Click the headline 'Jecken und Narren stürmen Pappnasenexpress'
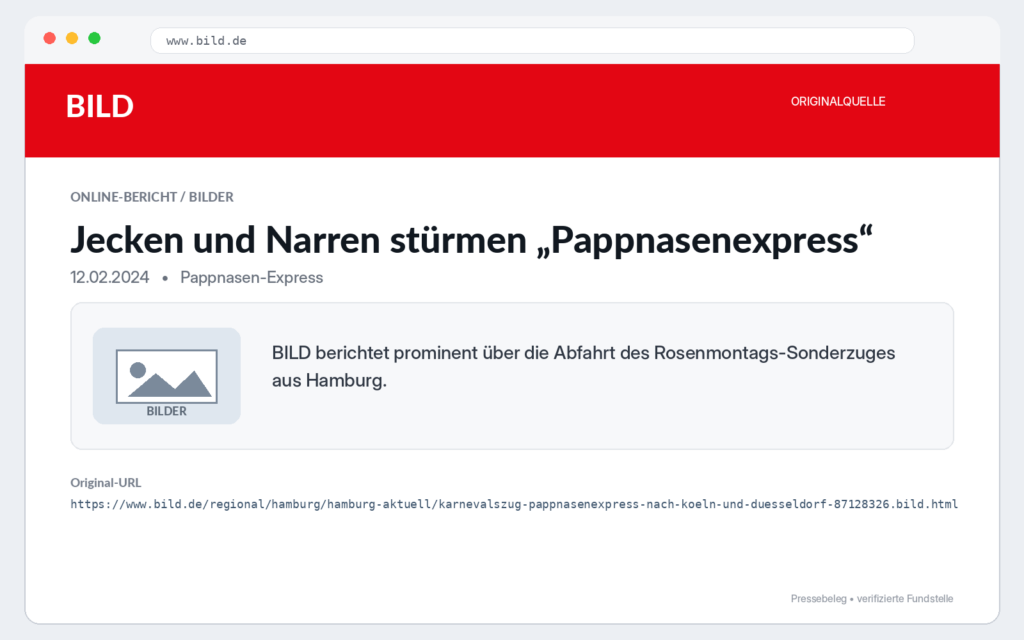 point(472,240)
